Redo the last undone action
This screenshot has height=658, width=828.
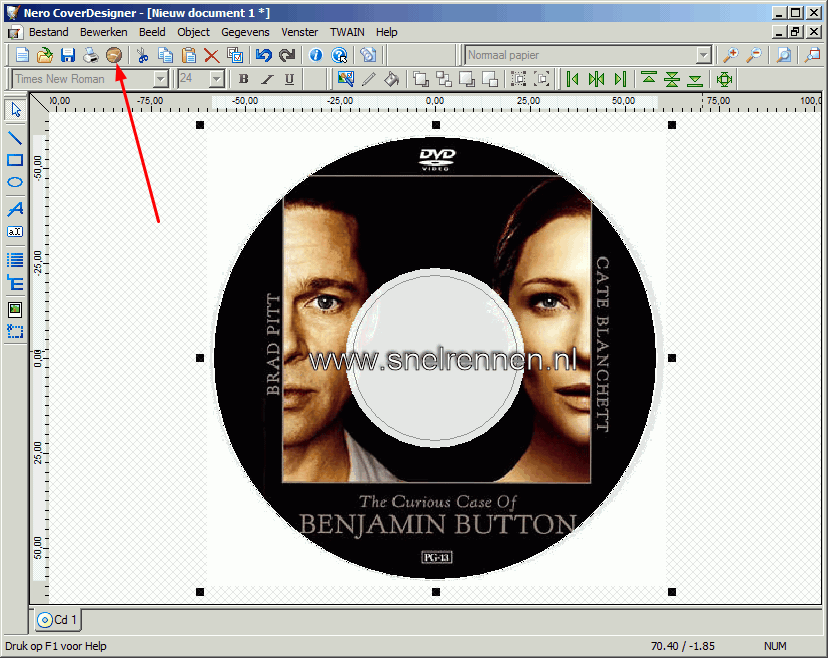(287, 55)
